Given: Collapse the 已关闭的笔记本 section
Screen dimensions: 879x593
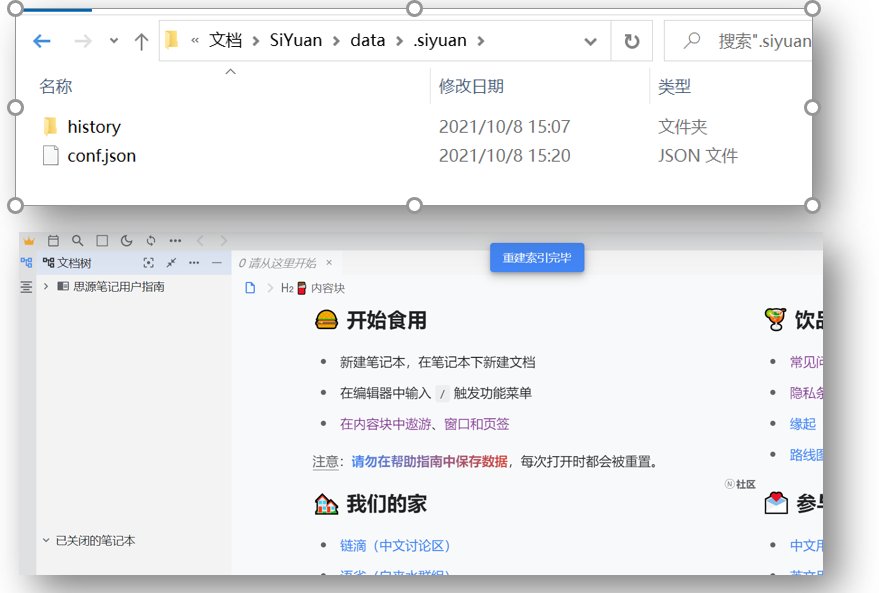Looking at the screenshot, I should [46, 540].
